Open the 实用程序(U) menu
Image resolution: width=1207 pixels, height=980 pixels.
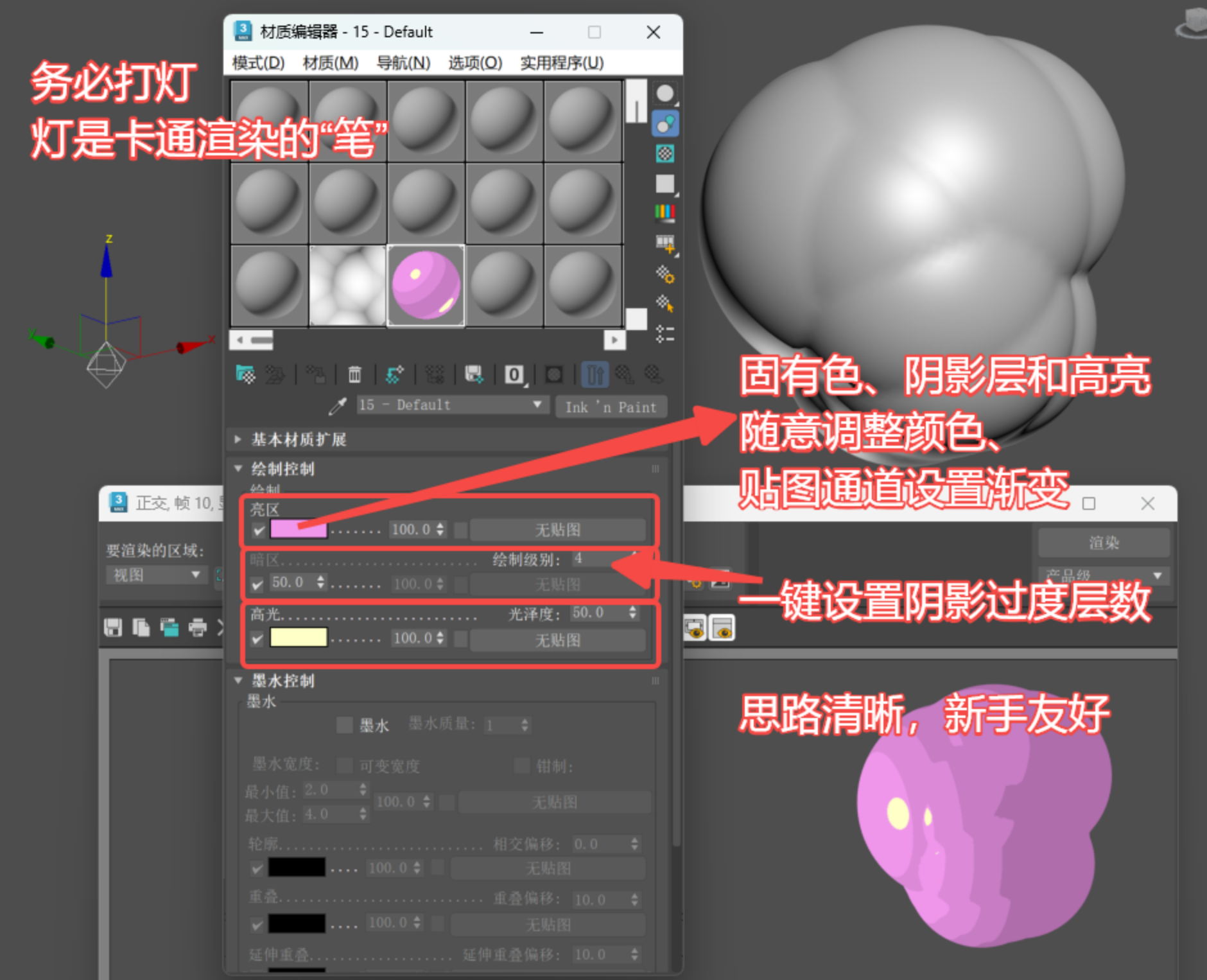click(x=561, y=63)
